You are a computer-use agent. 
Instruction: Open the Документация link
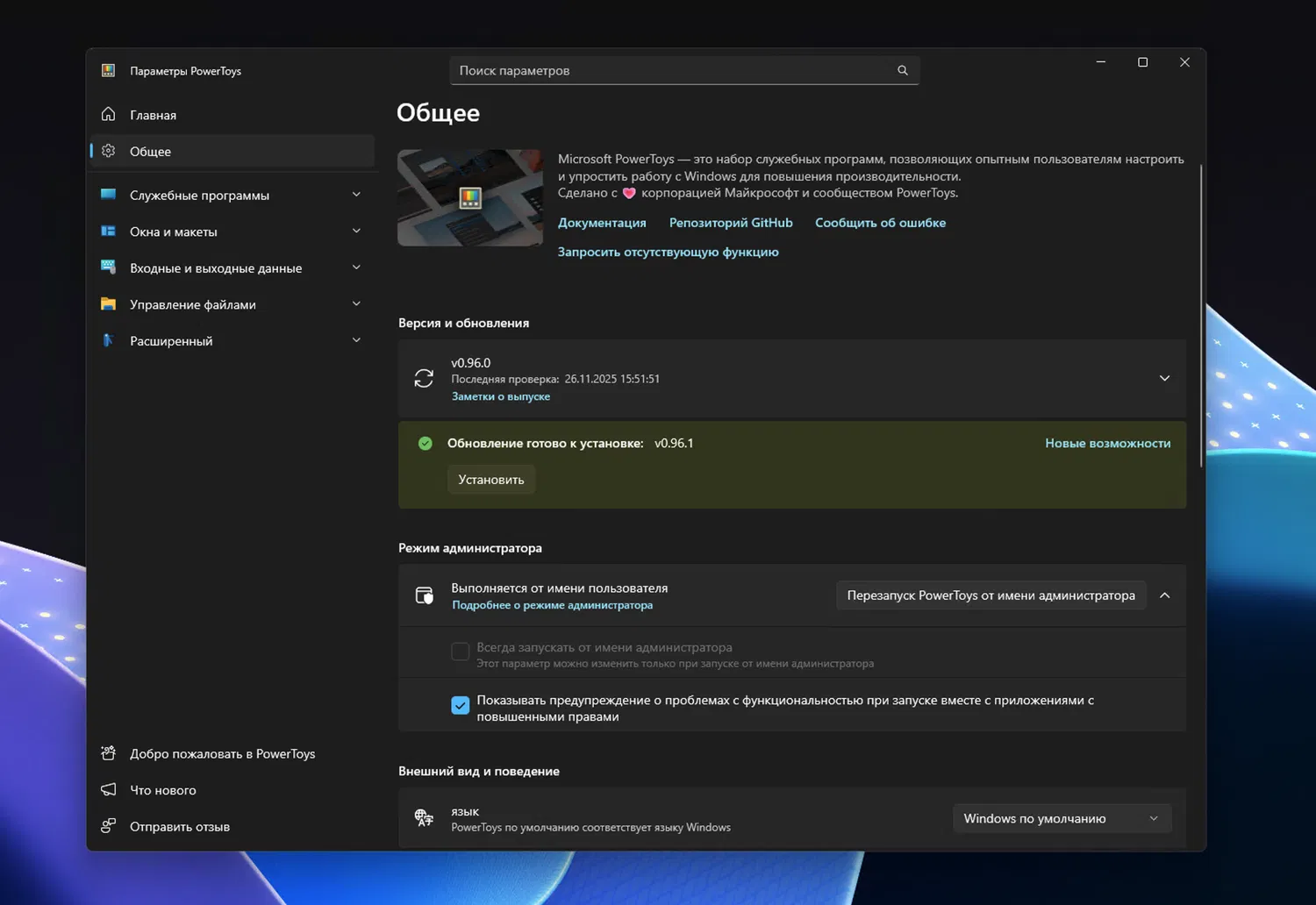point(602,223)
